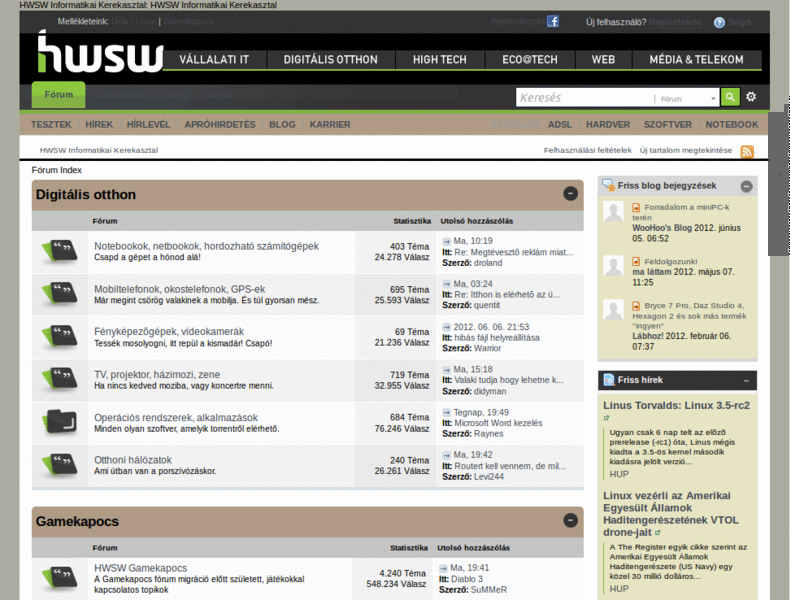Click the Notebookok forum icon
800x600 pixels.
(60, 252)
